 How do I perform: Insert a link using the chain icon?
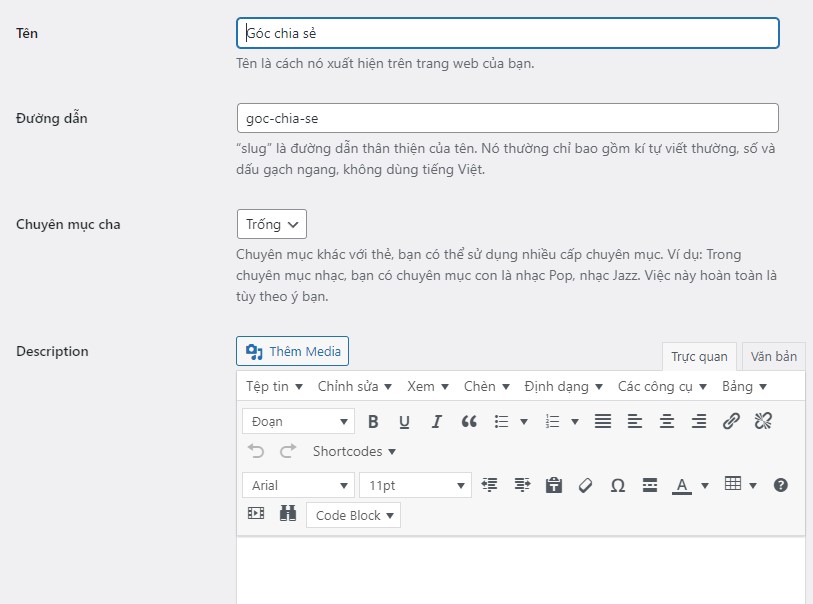coord(731,421)
